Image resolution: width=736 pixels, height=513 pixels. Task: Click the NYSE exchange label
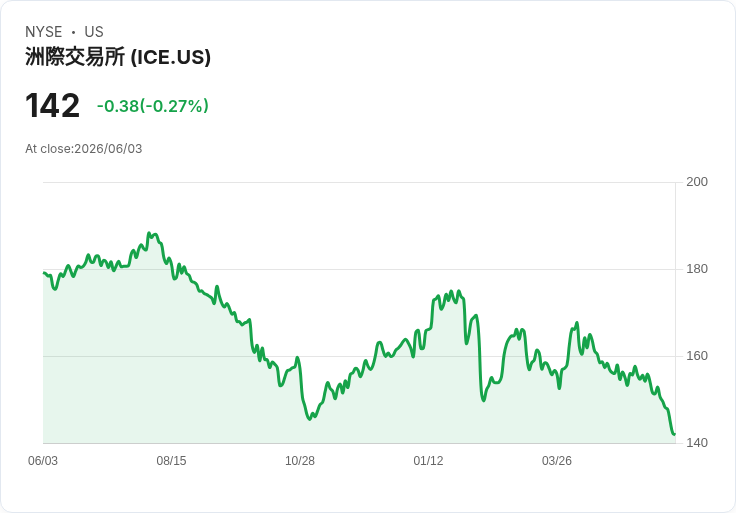tap(44, 32)
